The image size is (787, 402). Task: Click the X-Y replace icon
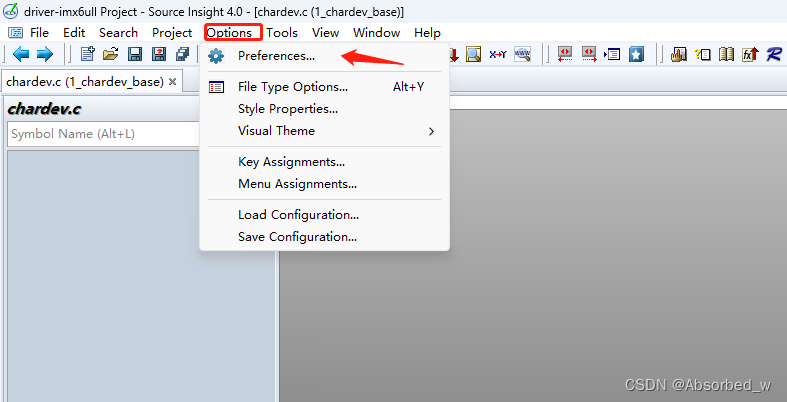click(498, 54)
